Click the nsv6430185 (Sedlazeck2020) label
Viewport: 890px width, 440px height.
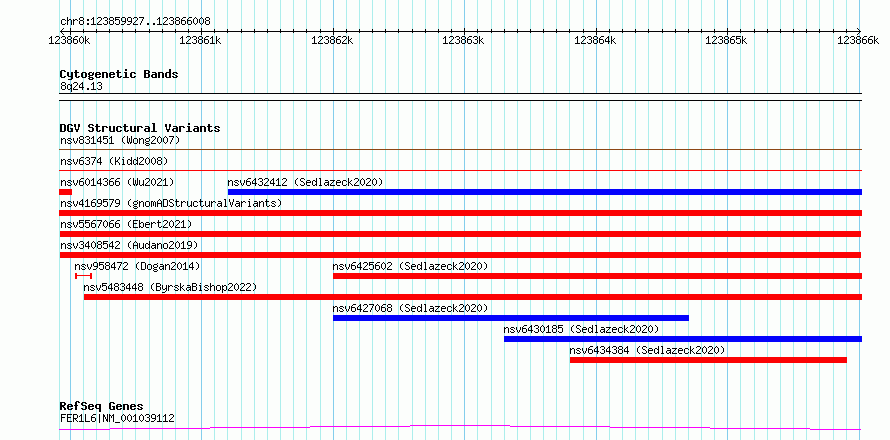581,329
